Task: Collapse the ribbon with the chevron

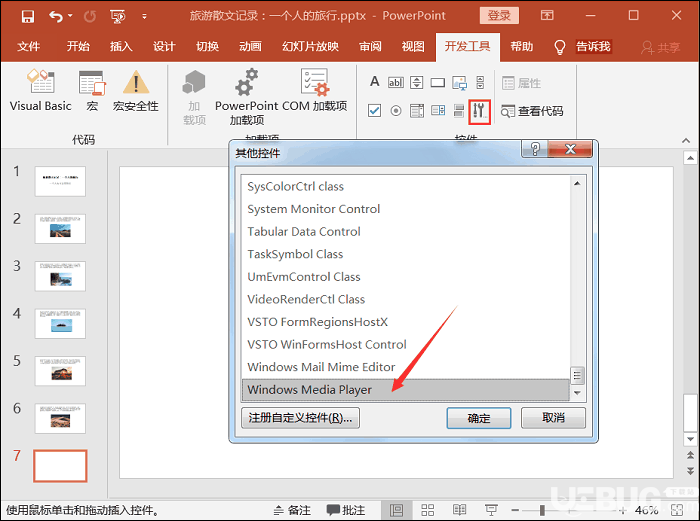Action: [x=686, y=141]
